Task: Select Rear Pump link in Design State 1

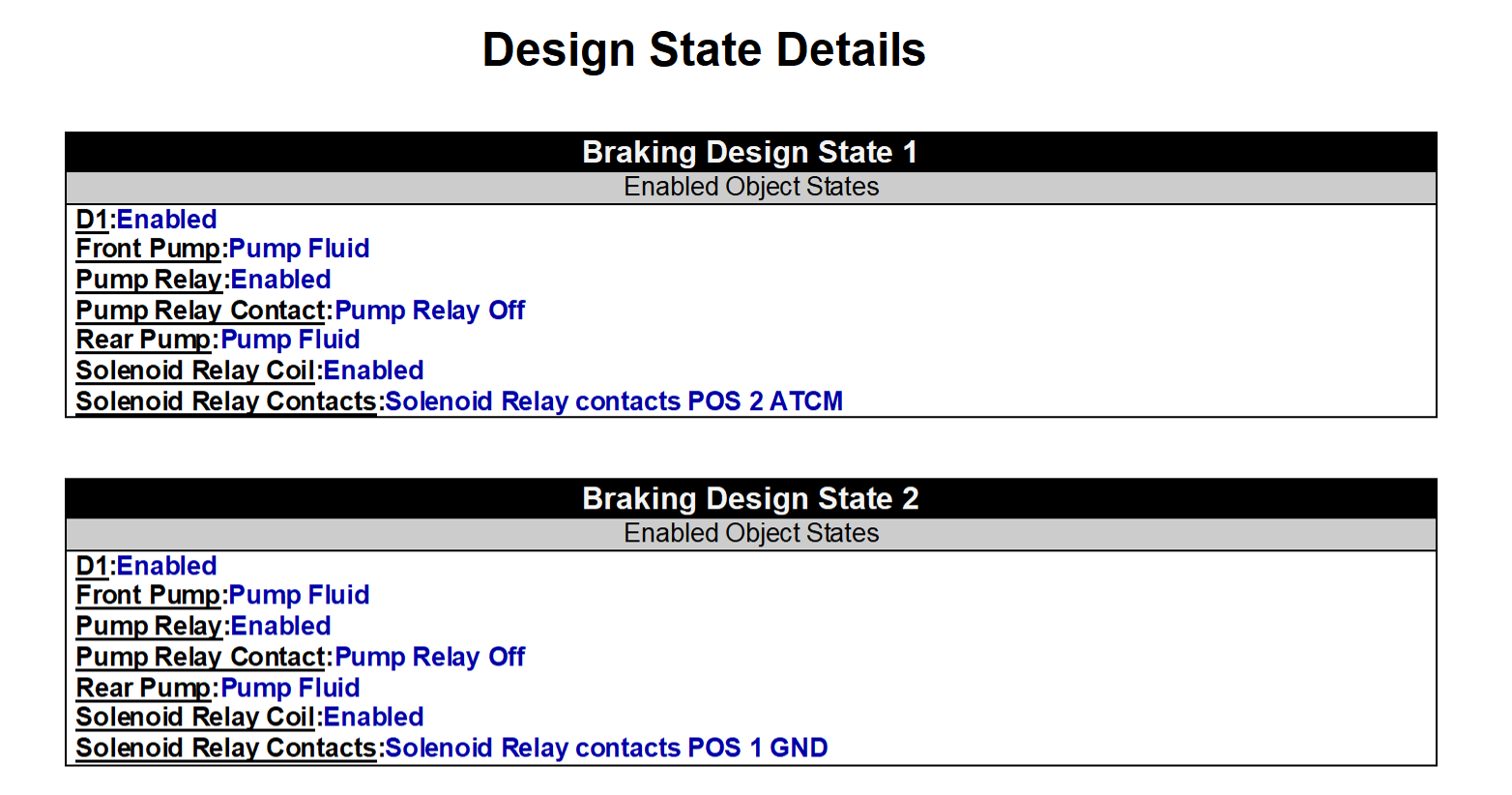Action: pos(144,339)
